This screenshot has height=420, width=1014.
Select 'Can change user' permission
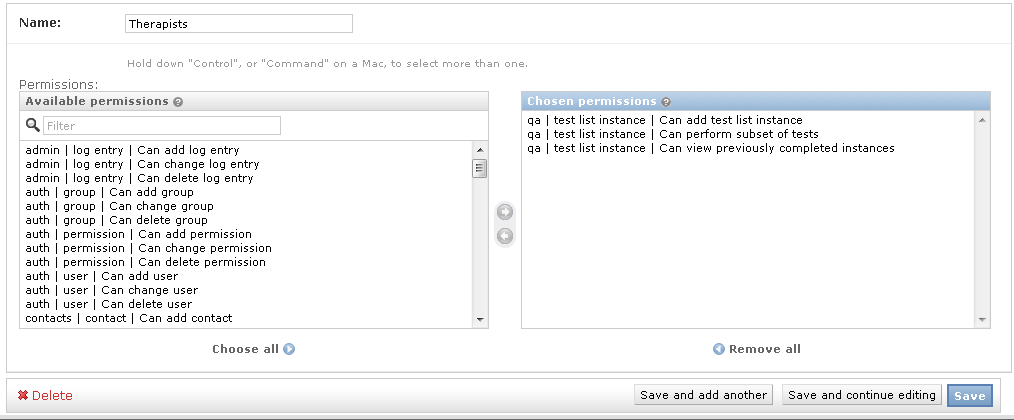(x=247, y=290)
